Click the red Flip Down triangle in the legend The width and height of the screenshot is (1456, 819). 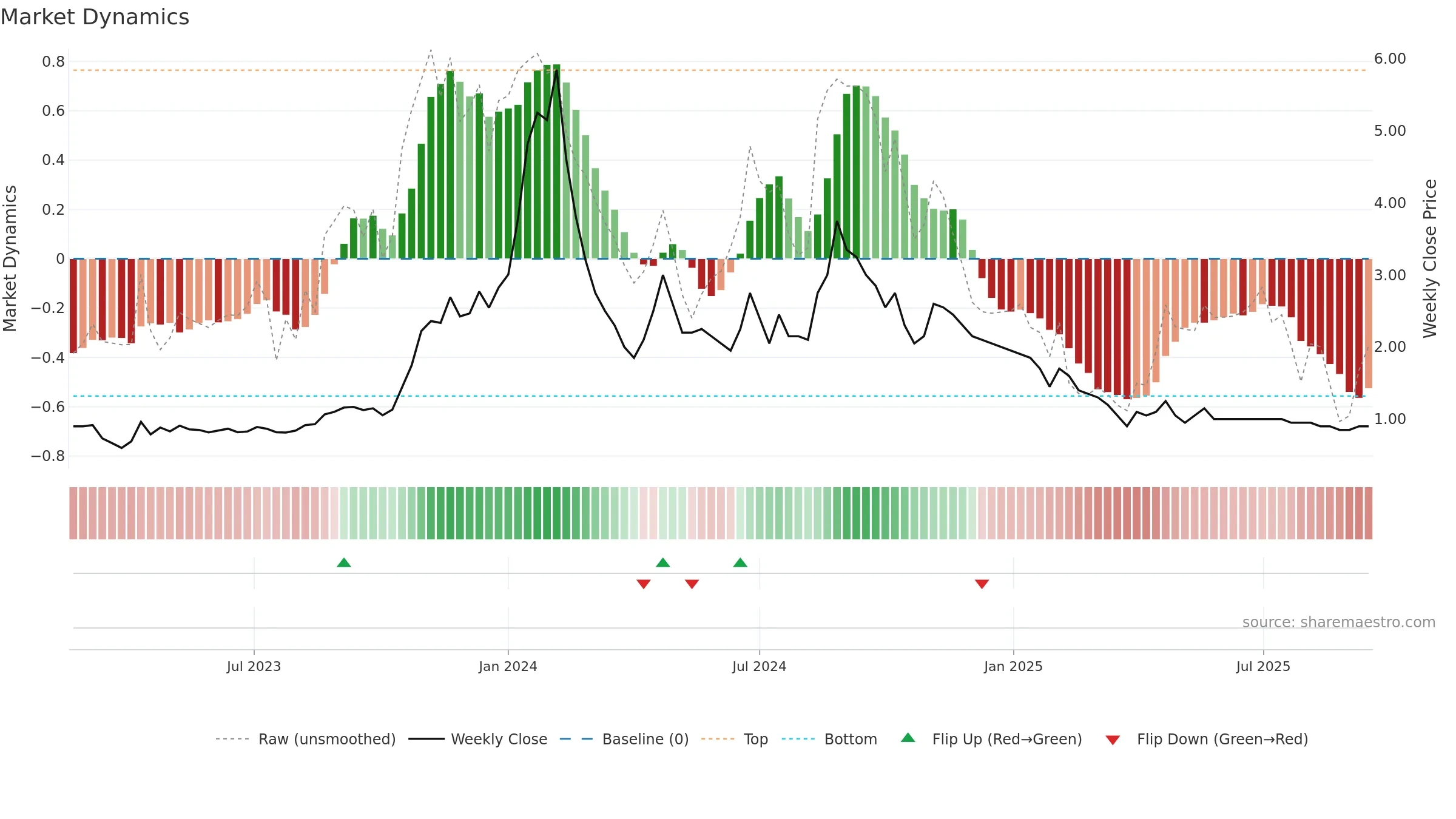[1113, 740]
